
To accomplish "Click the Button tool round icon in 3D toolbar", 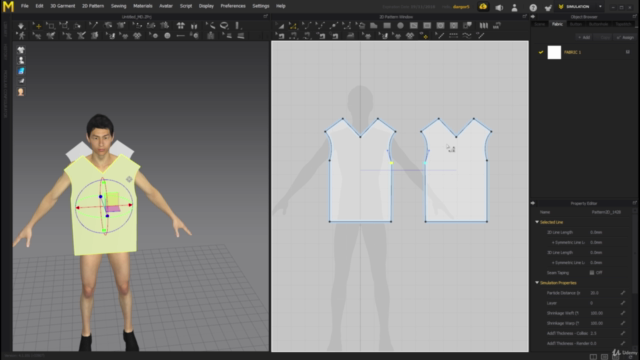I will pyautogui.click(x=167, y=36).
